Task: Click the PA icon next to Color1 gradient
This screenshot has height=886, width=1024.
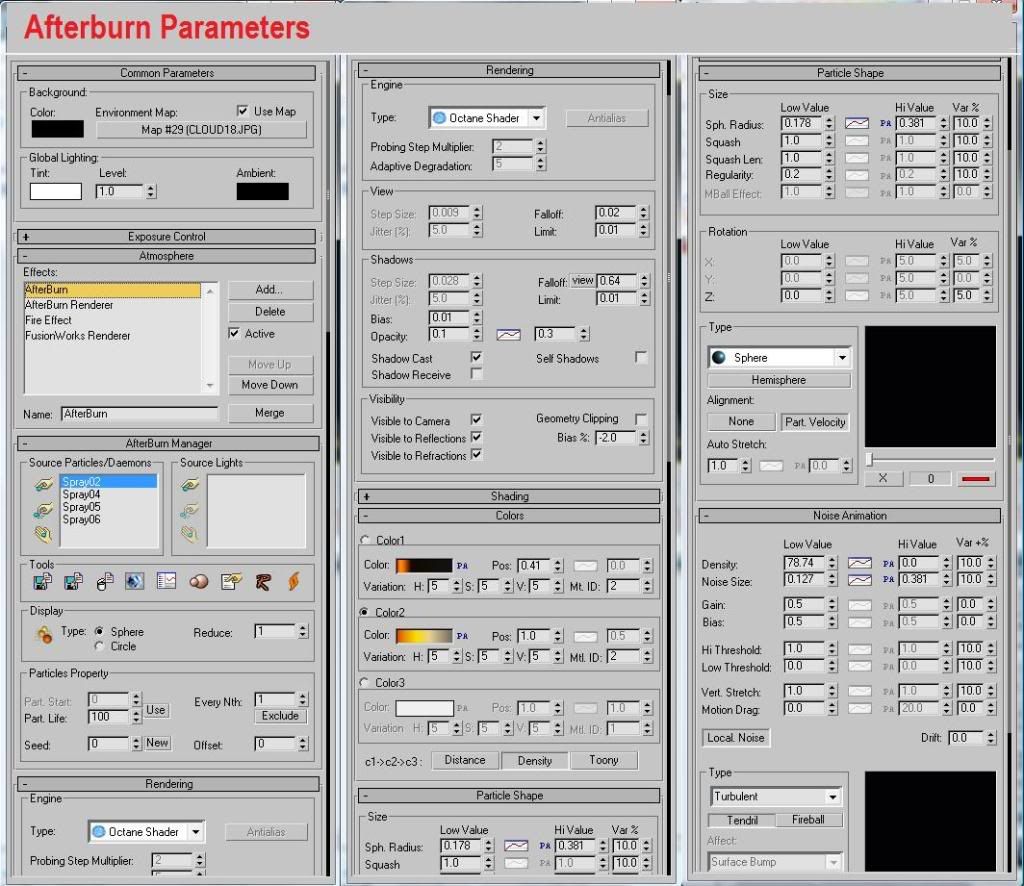Action: click(462, 565)
